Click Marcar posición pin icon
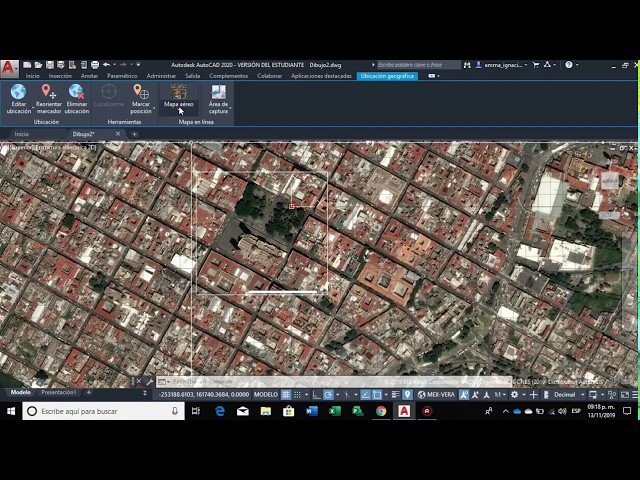640x480 pixels. click(141, 91)
